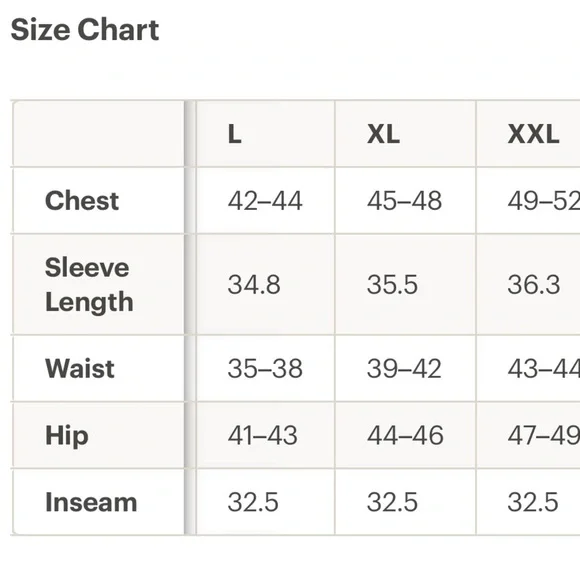This screenshot has height=580, width=580.
Task: Select the L size column header
Action: pos(265,134)
